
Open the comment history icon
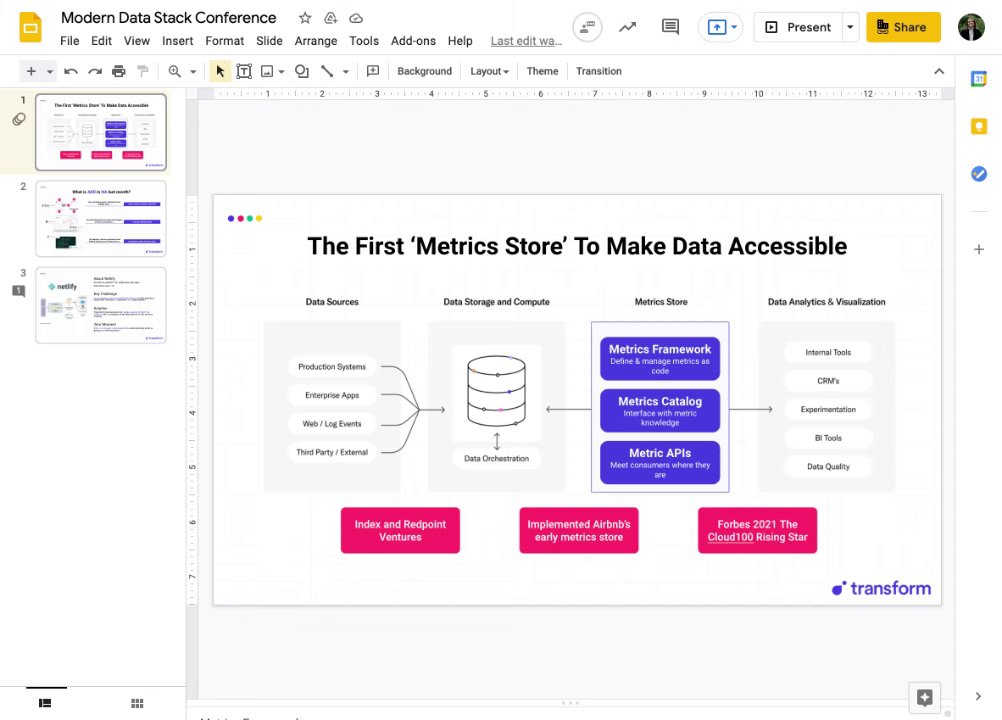[x=670, y=27]
